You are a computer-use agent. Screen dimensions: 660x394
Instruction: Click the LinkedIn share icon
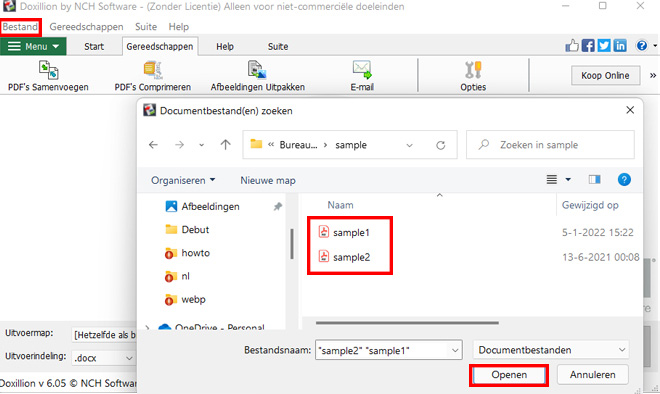(620, 45)
